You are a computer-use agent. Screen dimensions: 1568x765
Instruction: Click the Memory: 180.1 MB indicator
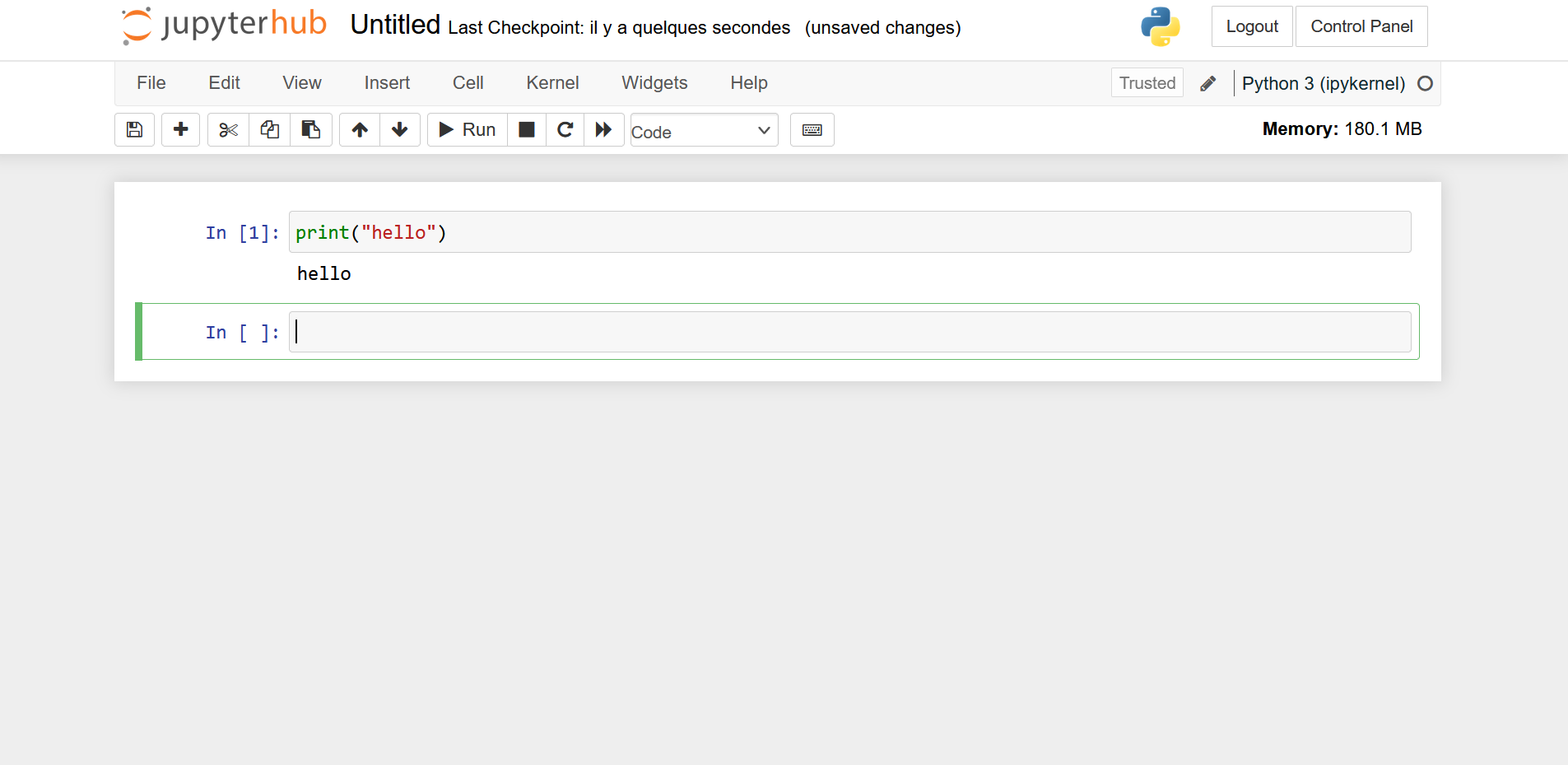(1342, 129)
